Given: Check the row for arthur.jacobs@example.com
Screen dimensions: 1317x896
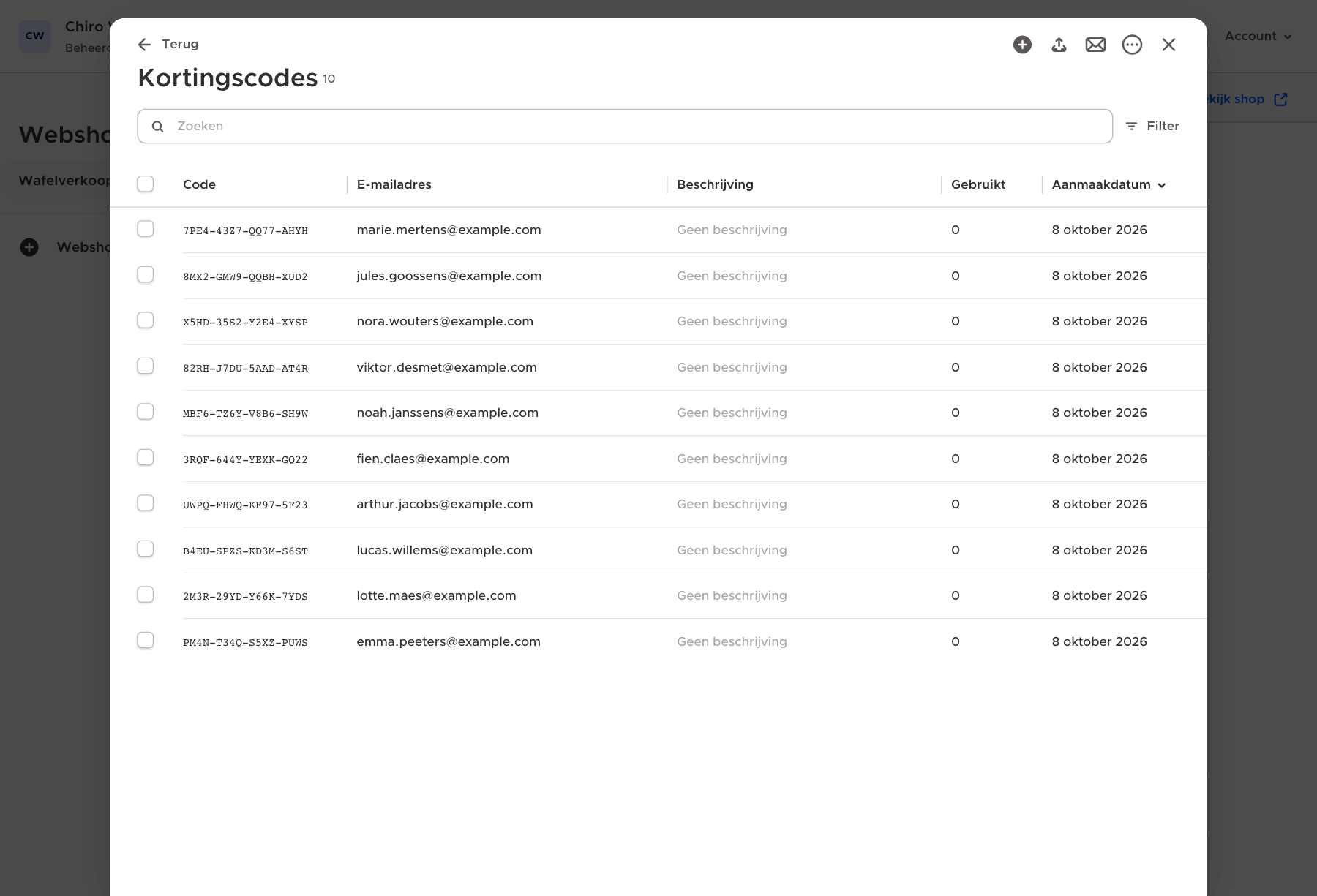Looking at the screenshot, I should 146,503.
